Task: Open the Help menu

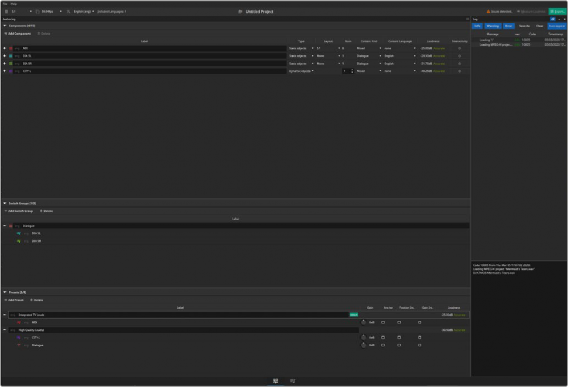Action: click(x=14, y=4)
